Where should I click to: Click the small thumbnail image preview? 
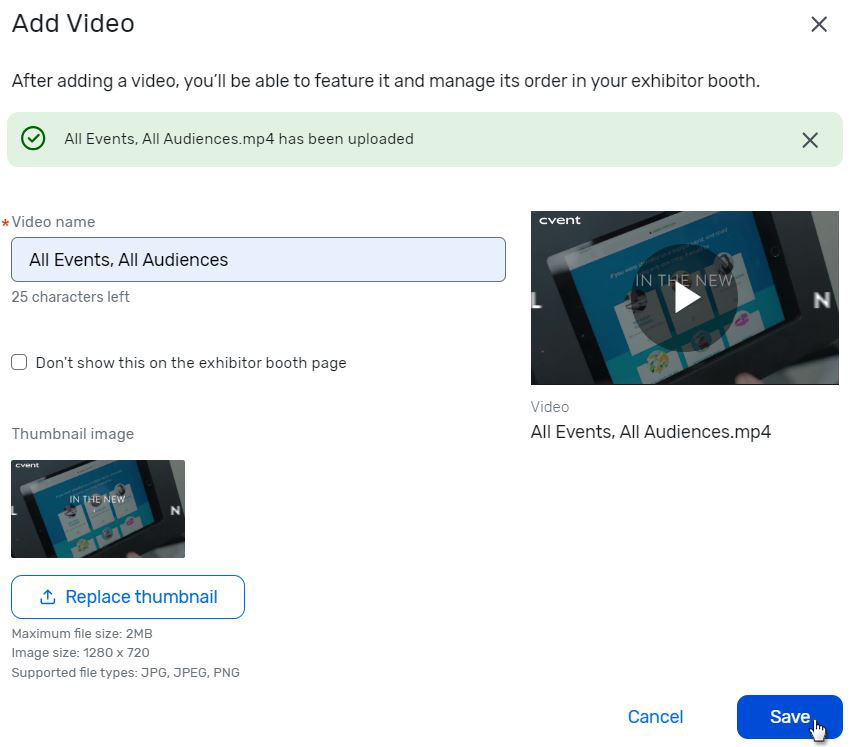click(97, 508)
